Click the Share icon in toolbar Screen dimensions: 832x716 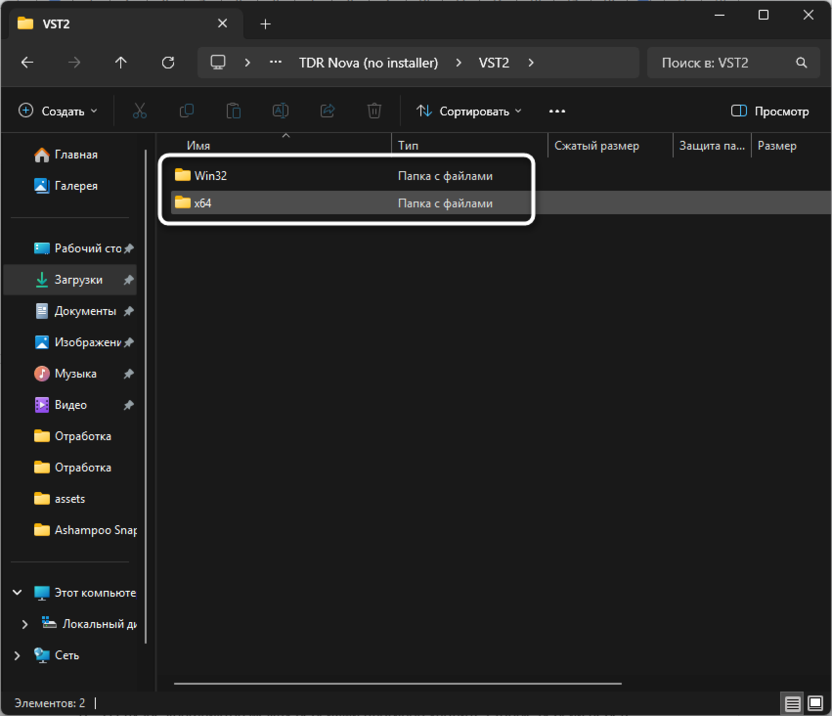[327, 111]
